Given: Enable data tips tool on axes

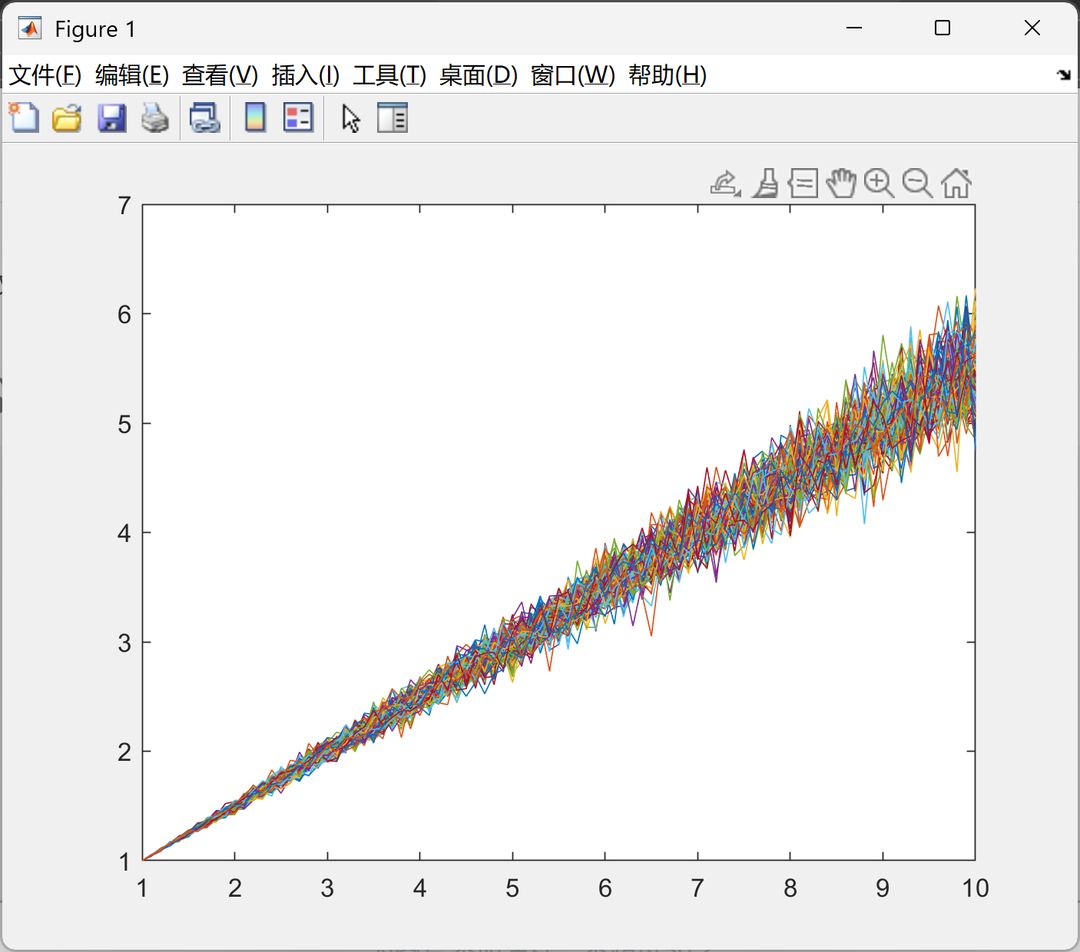Looking at the screenshot, I should tap(804, 184).
